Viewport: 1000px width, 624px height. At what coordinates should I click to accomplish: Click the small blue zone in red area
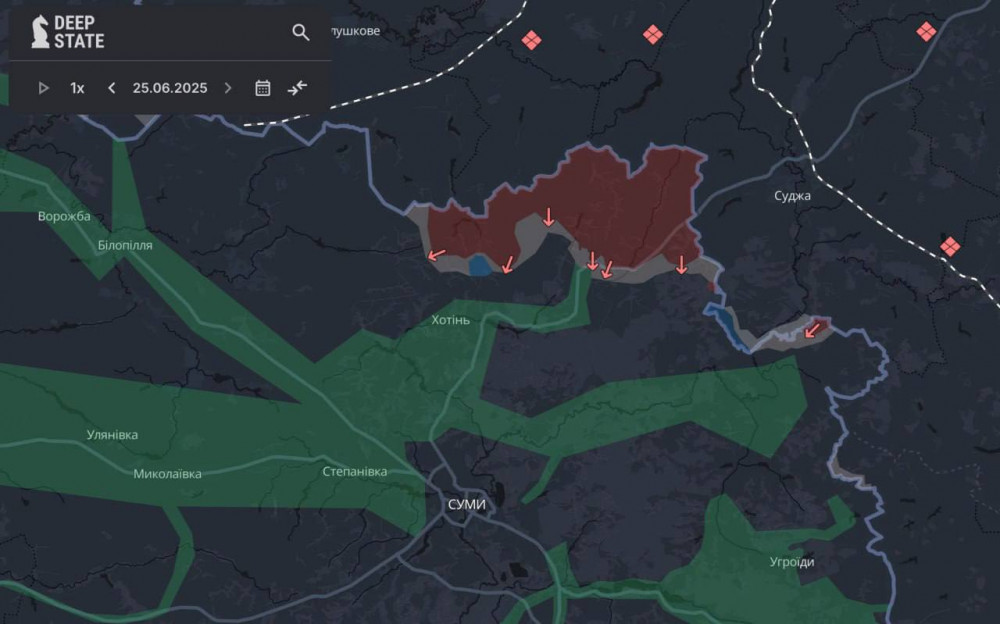(480, 265)
